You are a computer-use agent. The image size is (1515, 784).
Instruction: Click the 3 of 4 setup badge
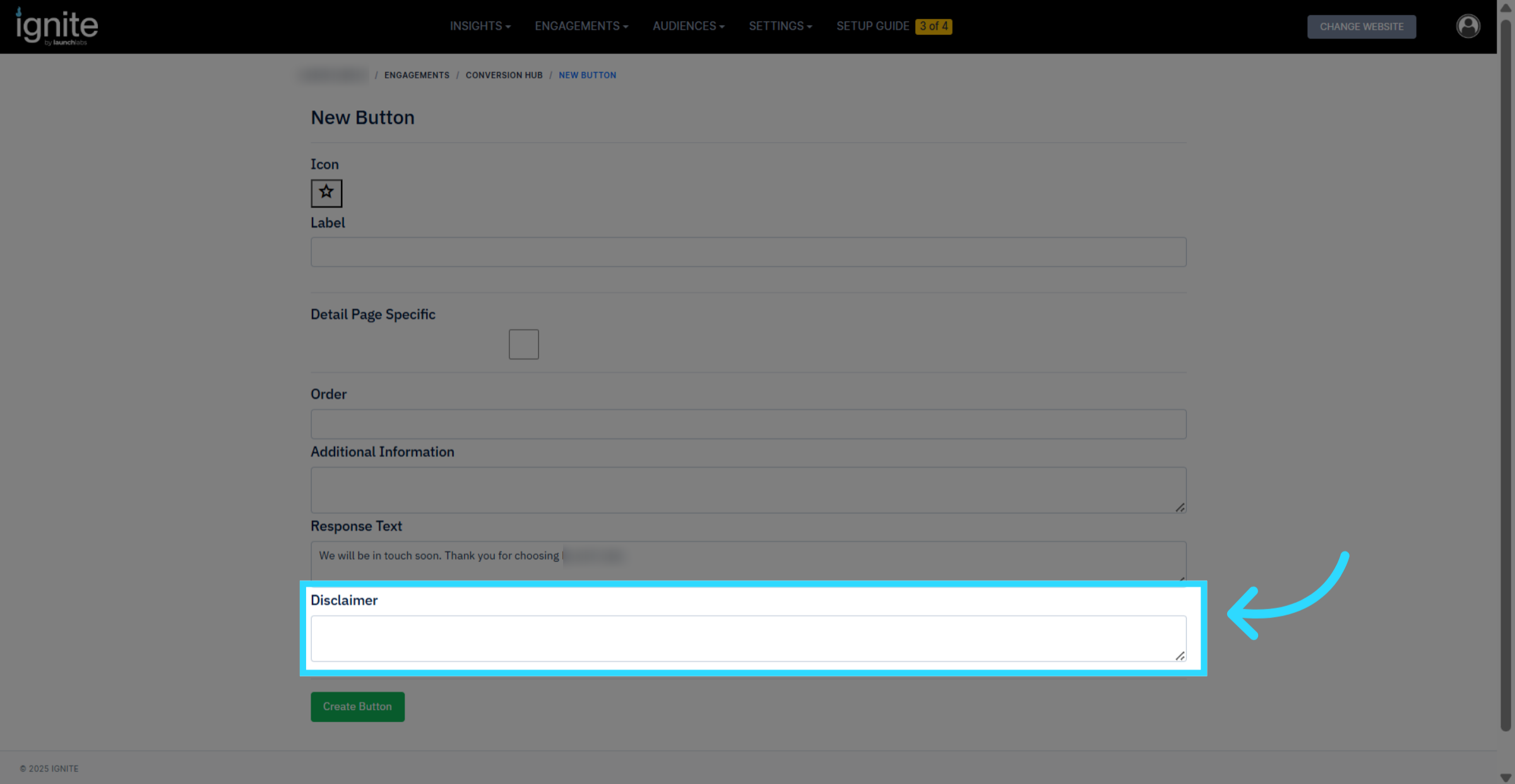click(x=933, y=27)
